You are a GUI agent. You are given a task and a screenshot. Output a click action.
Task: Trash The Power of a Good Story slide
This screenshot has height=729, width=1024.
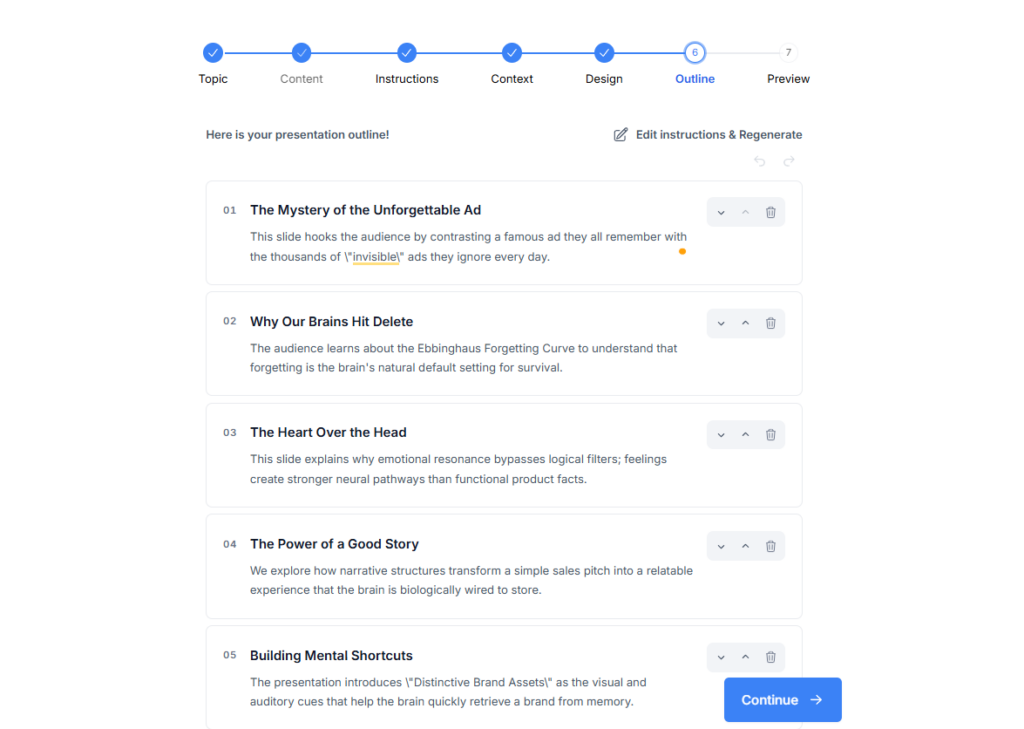coord(771,546)
